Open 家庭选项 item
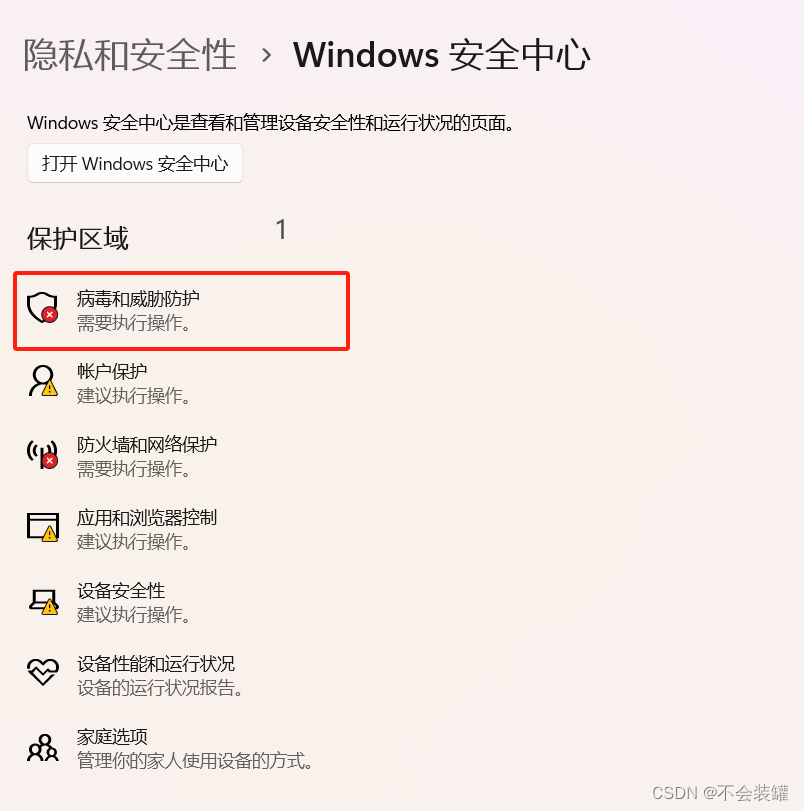Image resolution: width=804 pixels, height=811 pixels. click(182, 748)
